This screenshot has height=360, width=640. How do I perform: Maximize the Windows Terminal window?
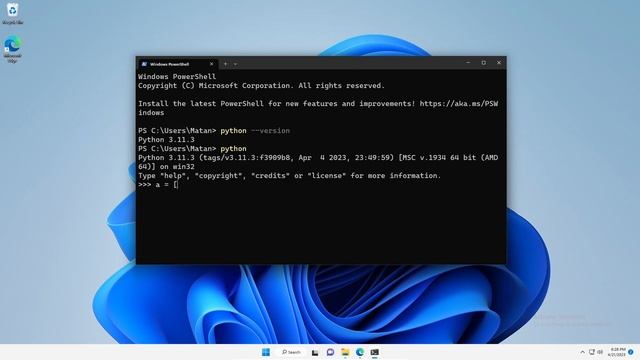tap(484, 63)
